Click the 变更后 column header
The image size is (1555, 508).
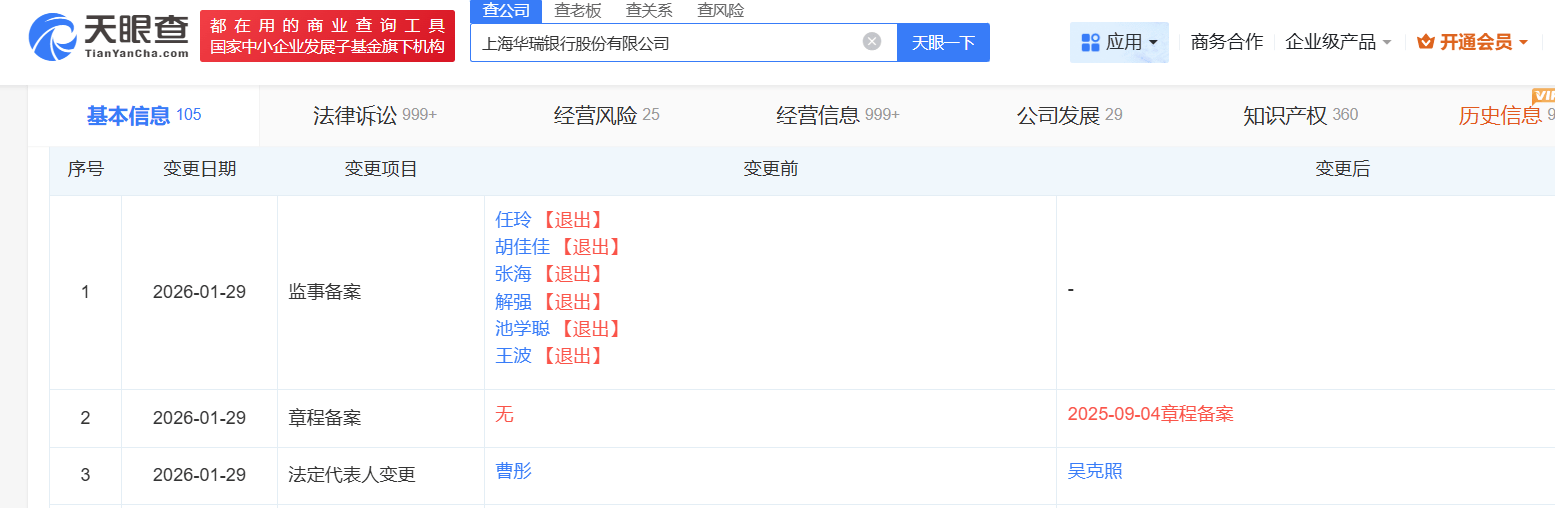coord(1342,169)
